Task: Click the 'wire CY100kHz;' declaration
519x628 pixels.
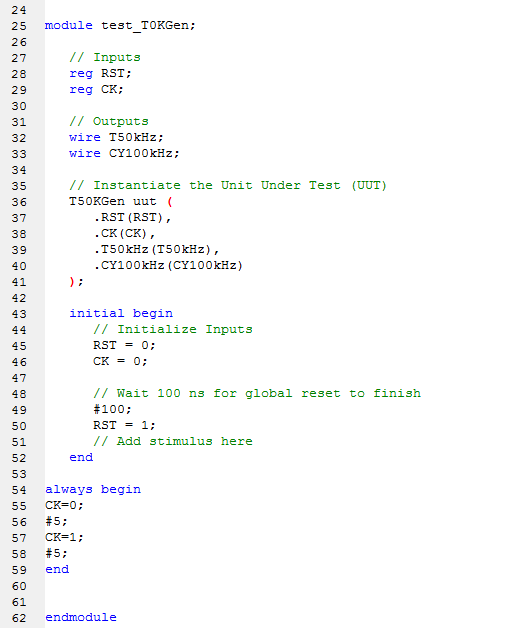Action: 124,153
